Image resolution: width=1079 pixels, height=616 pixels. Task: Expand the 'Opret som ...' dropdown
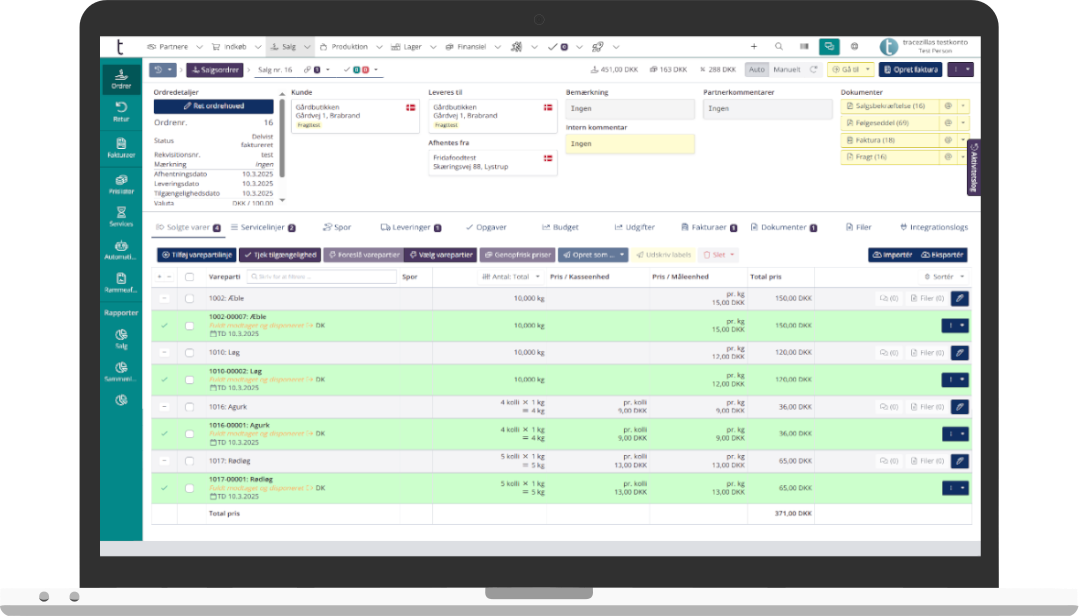point(593,255)
